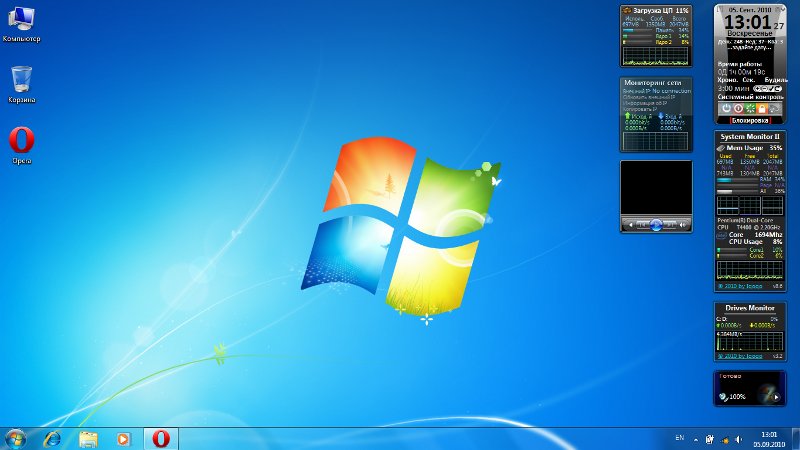
Task: Click the Мониторинг сети gadget title
Action: pyautogui.click(x=653, y=83)
